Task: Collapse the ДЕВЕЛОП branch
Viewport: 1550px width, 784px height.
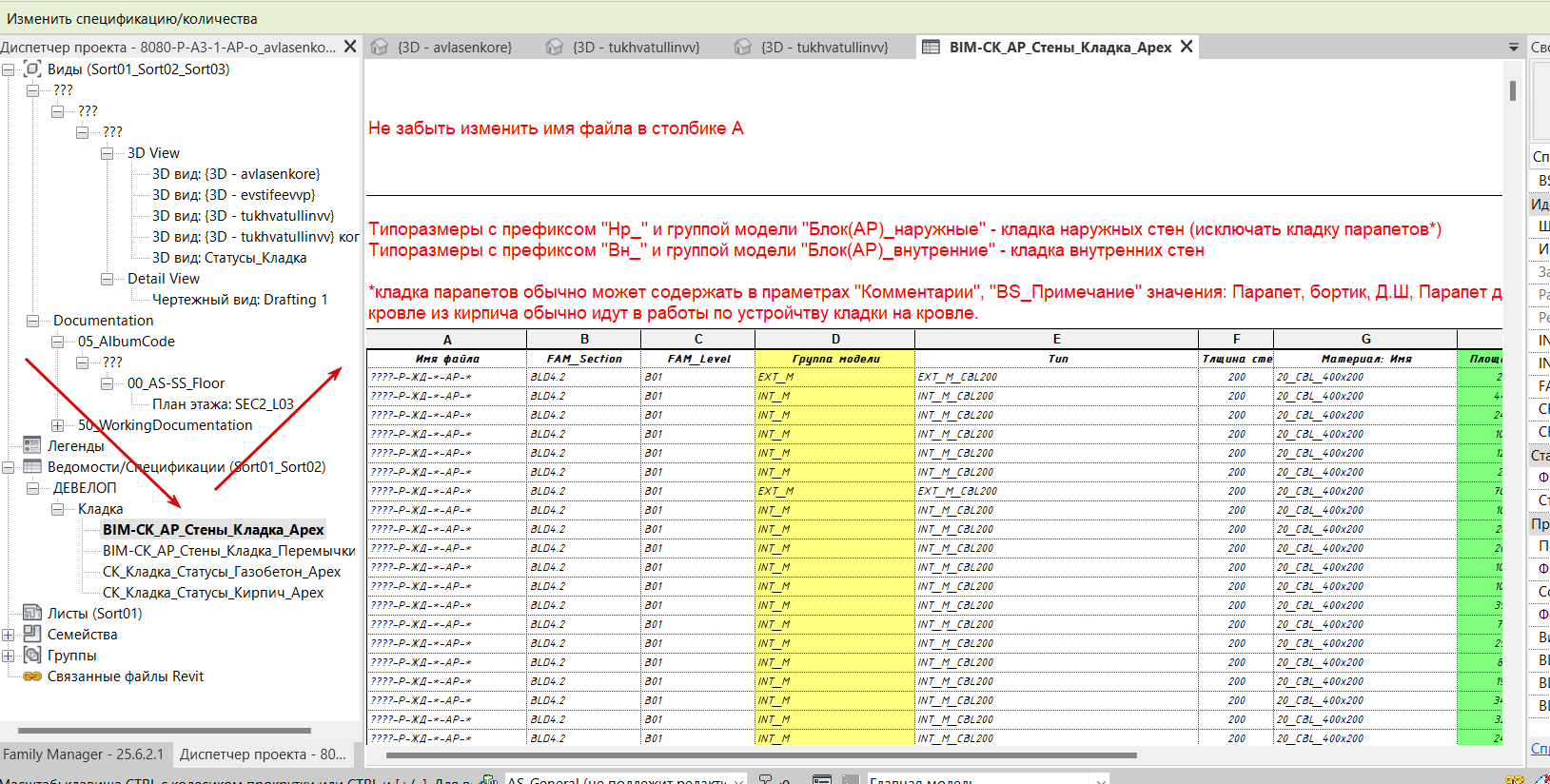Action: click(x=33, y=487)
